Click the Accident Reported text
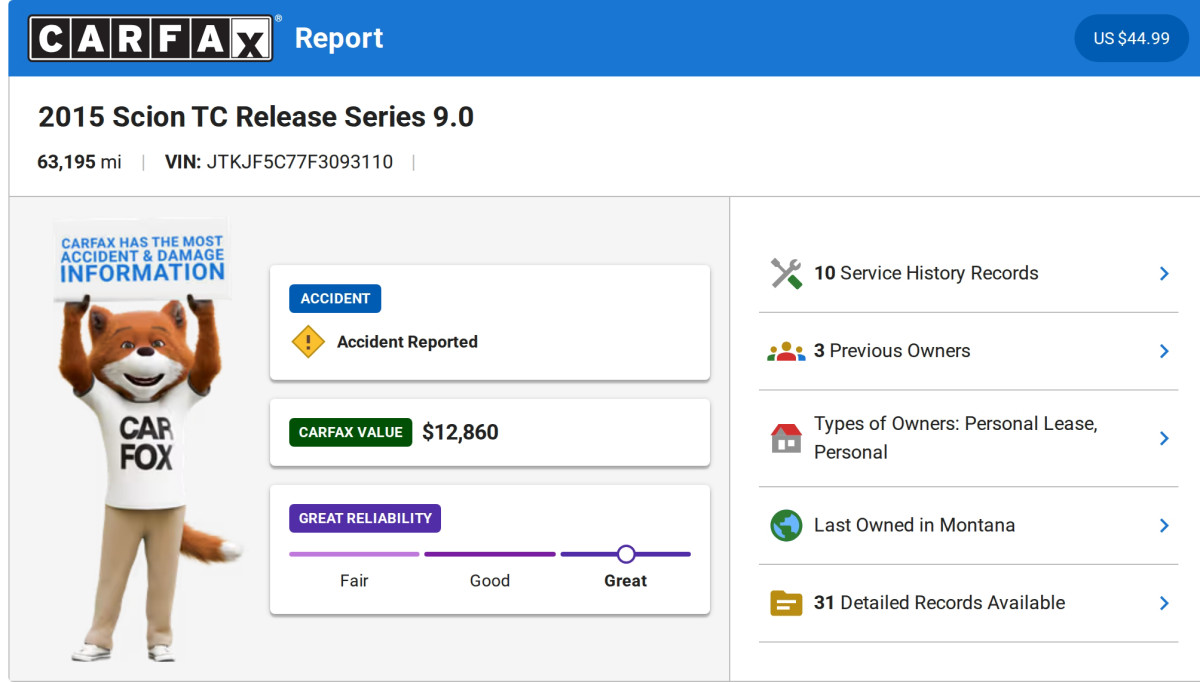The image size is (1200, 682). point(407,342)
